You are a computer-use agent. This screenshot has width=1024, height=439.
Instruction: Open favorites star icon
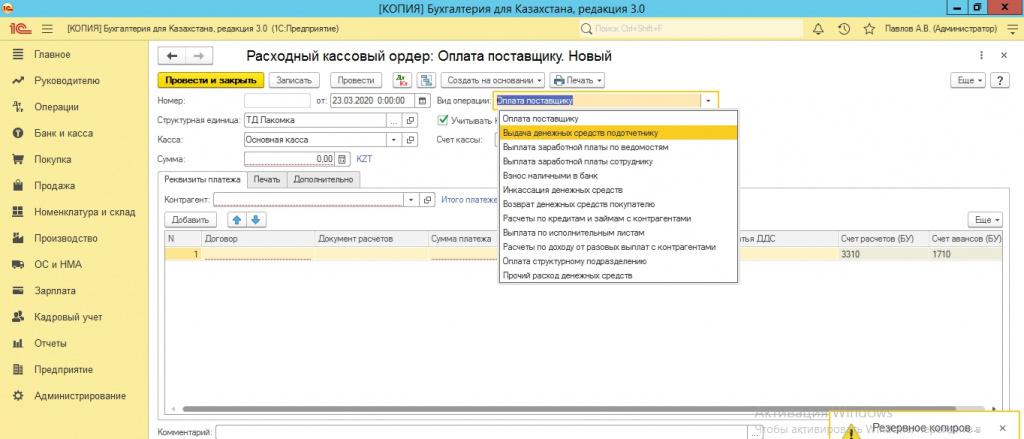pos(869,29)
